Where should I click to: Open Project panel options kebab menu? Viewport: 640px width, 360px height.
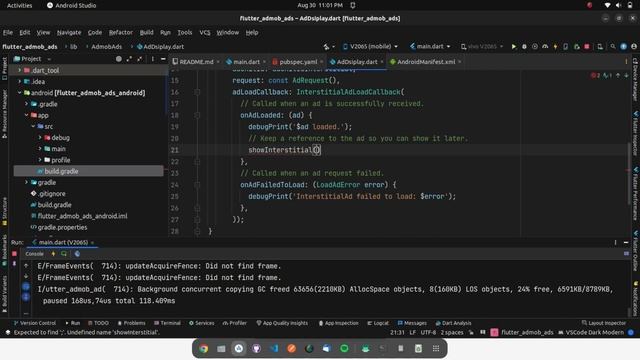click(153, 59)
